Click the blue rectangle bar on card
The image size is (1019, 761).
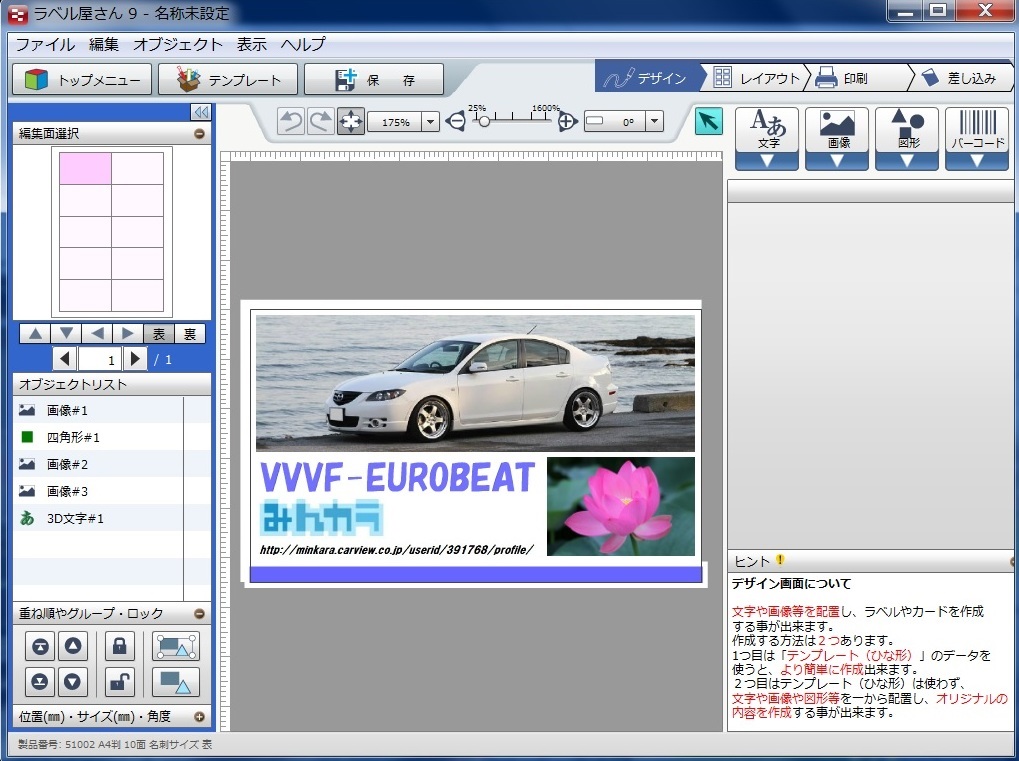[x=476, y=574]
